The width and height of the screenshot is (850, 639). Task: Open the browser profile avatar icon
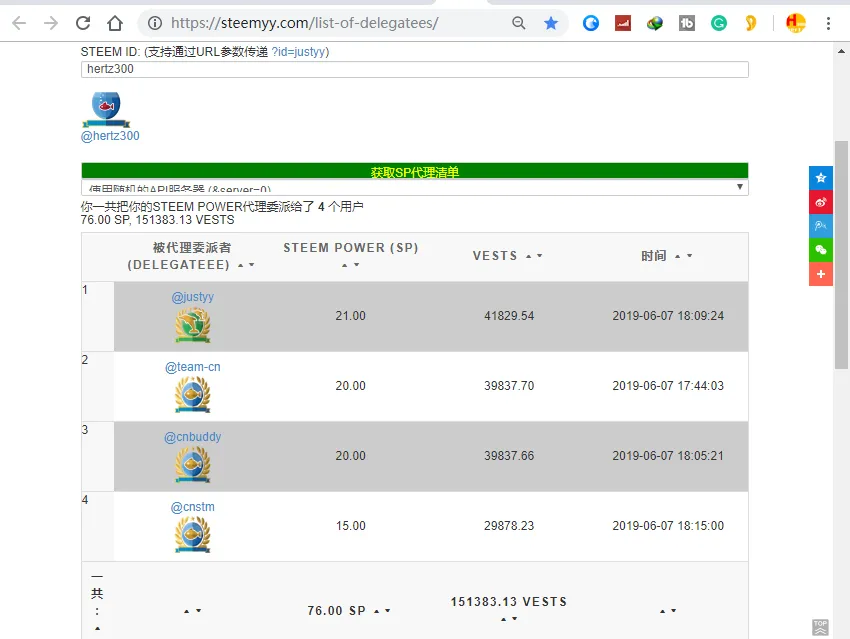[x=796, y=23]
